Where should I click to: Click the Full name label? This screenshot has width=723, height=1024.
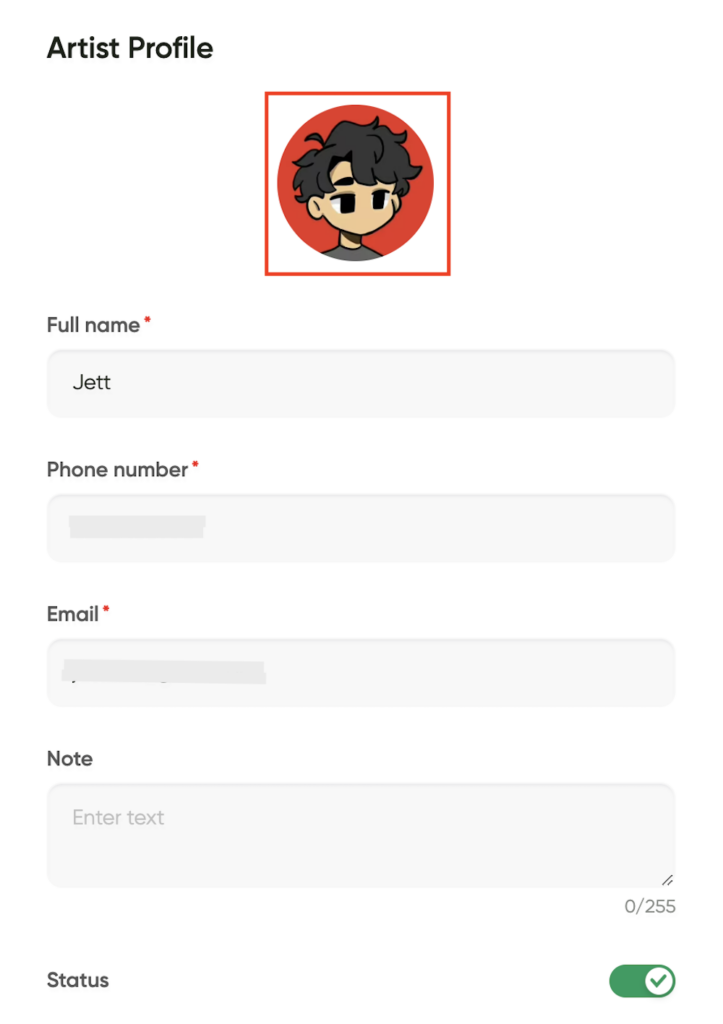click(x=93, y=325)
